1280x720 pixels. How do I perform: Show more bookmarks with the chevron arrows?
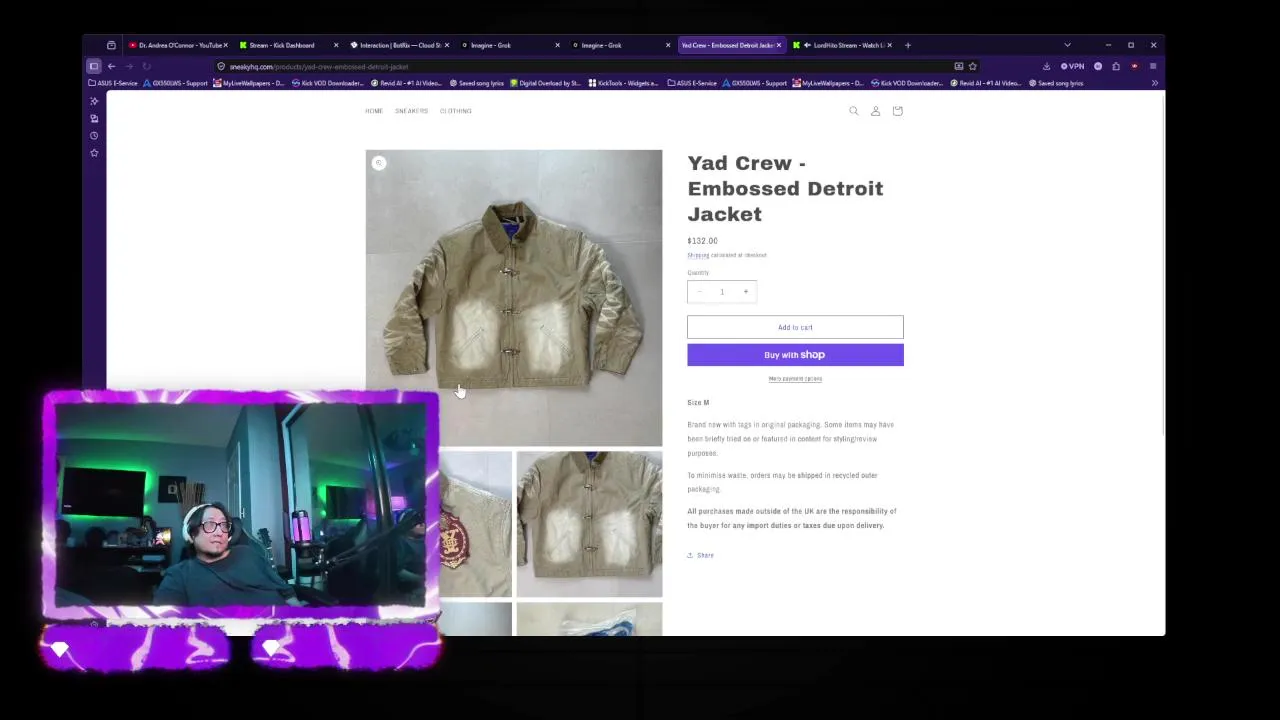(1154, 83)
